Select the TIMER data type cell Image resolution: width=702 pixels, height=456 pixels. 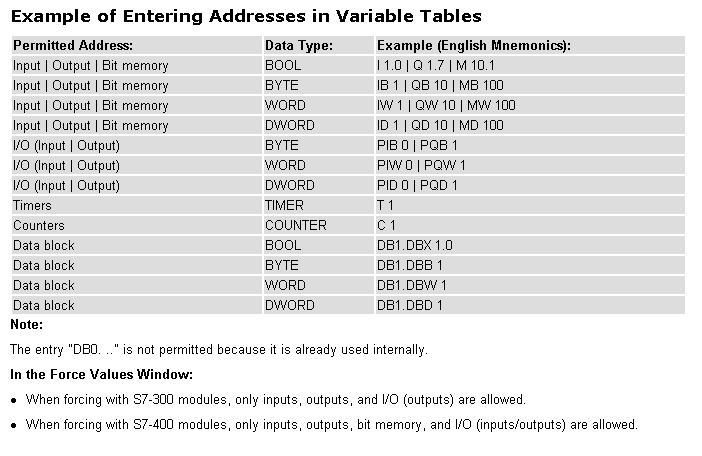pos(284,205)
